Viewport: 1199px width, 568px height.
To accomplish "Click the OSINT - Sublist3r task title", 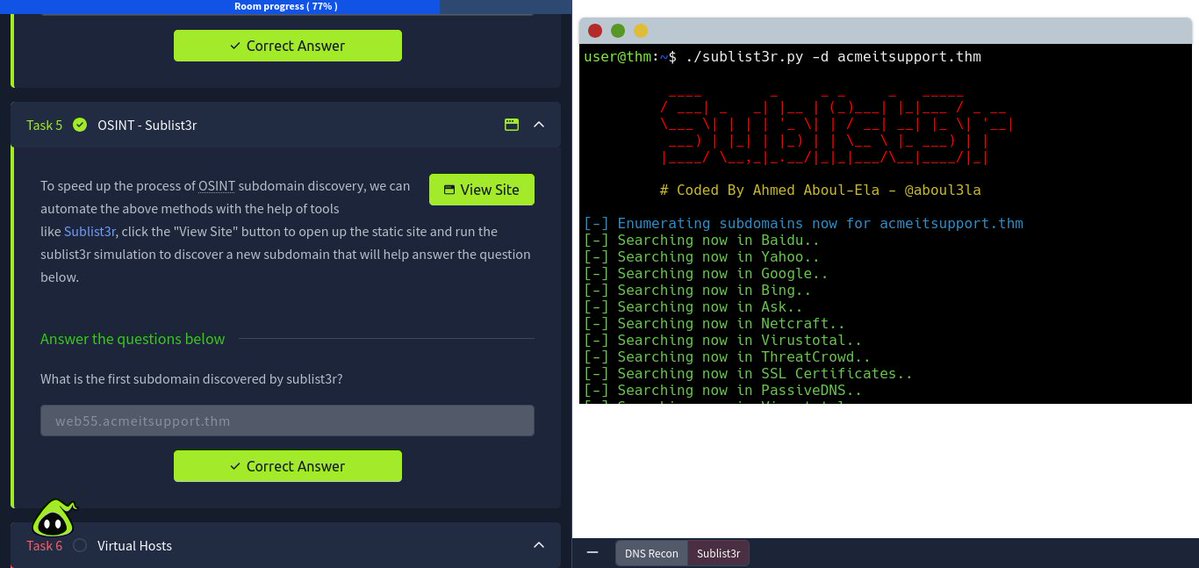I will tap(147, 125).
